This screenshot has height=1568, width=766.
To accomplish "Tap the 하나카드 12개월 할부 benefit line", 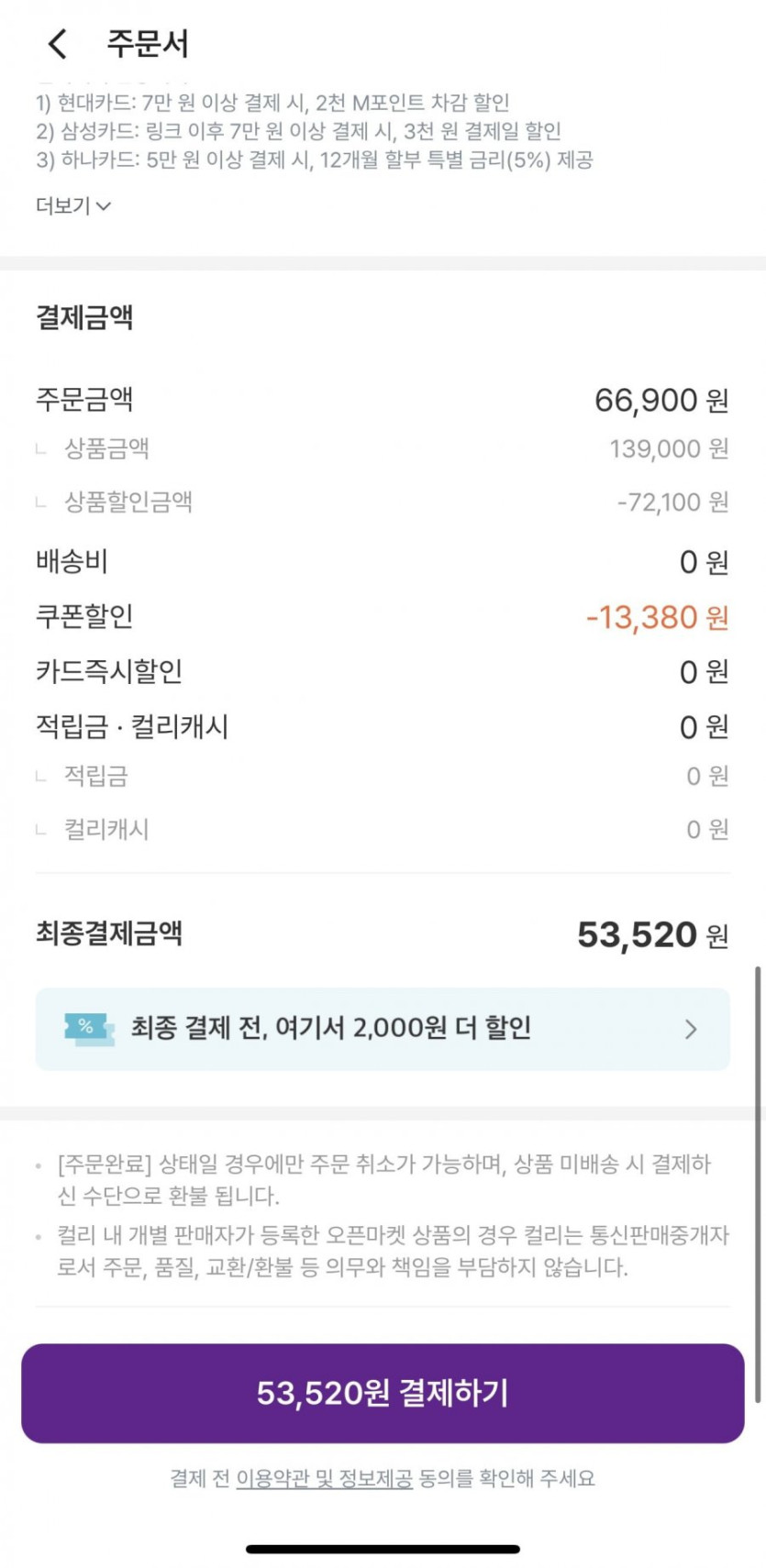I will point(314,160).
